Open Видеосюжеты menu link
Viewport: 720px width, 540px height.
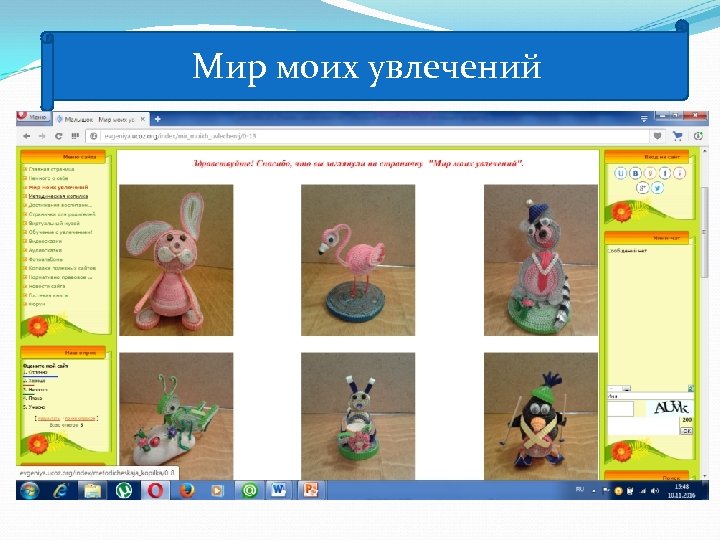click(x=45, y=241)
